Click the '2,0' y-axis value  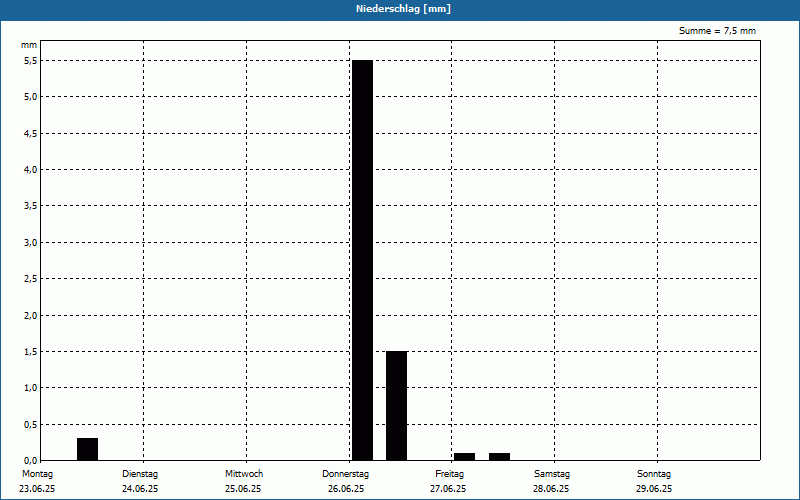tap(31, 316)
